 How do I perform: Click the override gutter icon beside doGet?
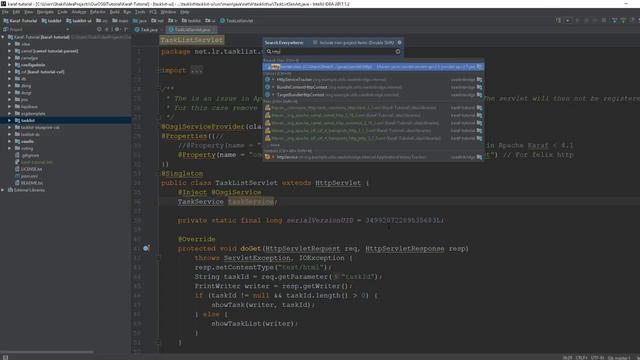(x=146, y=248)
